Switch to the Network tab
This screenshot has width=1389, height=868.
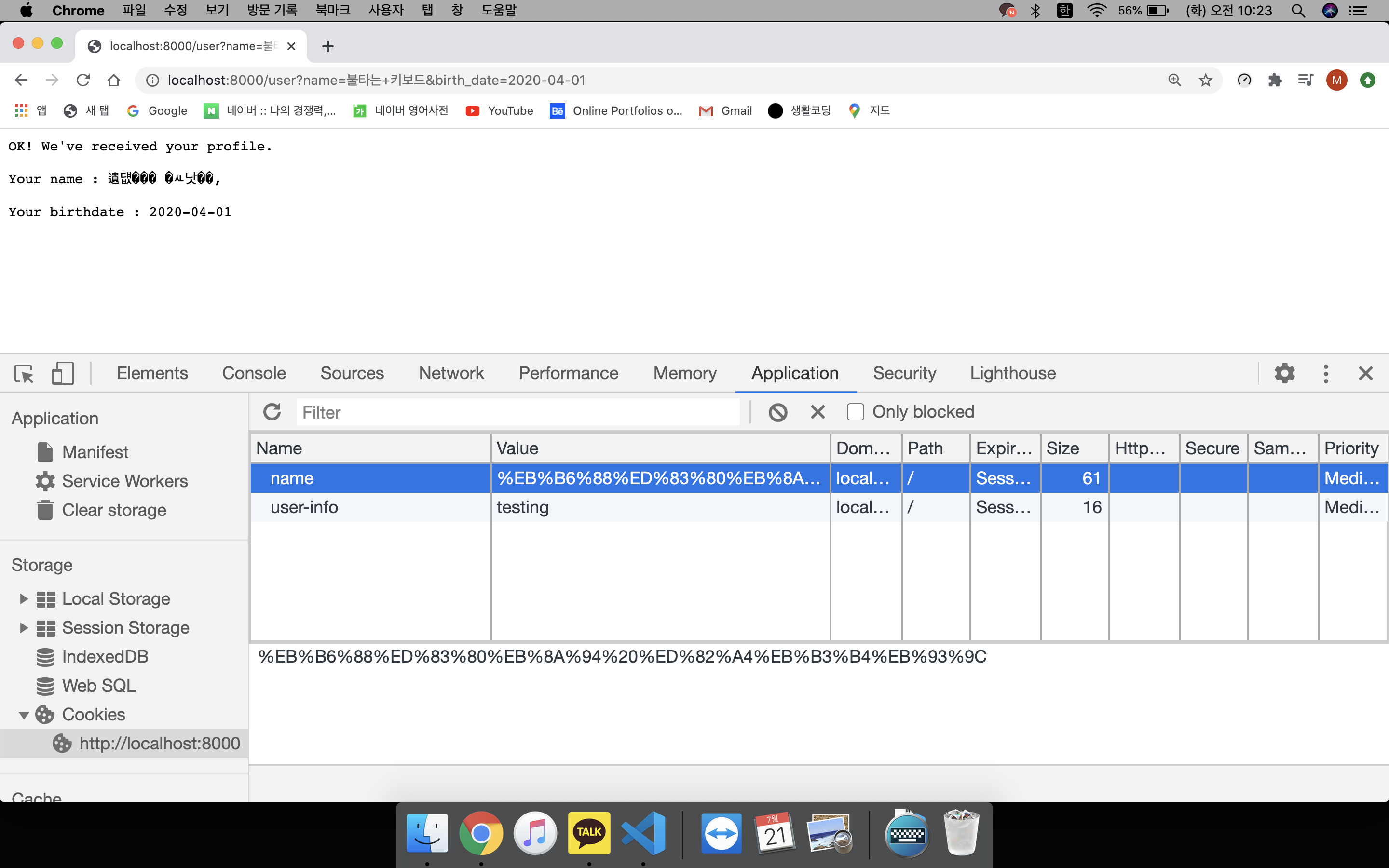tap(451, 374)
